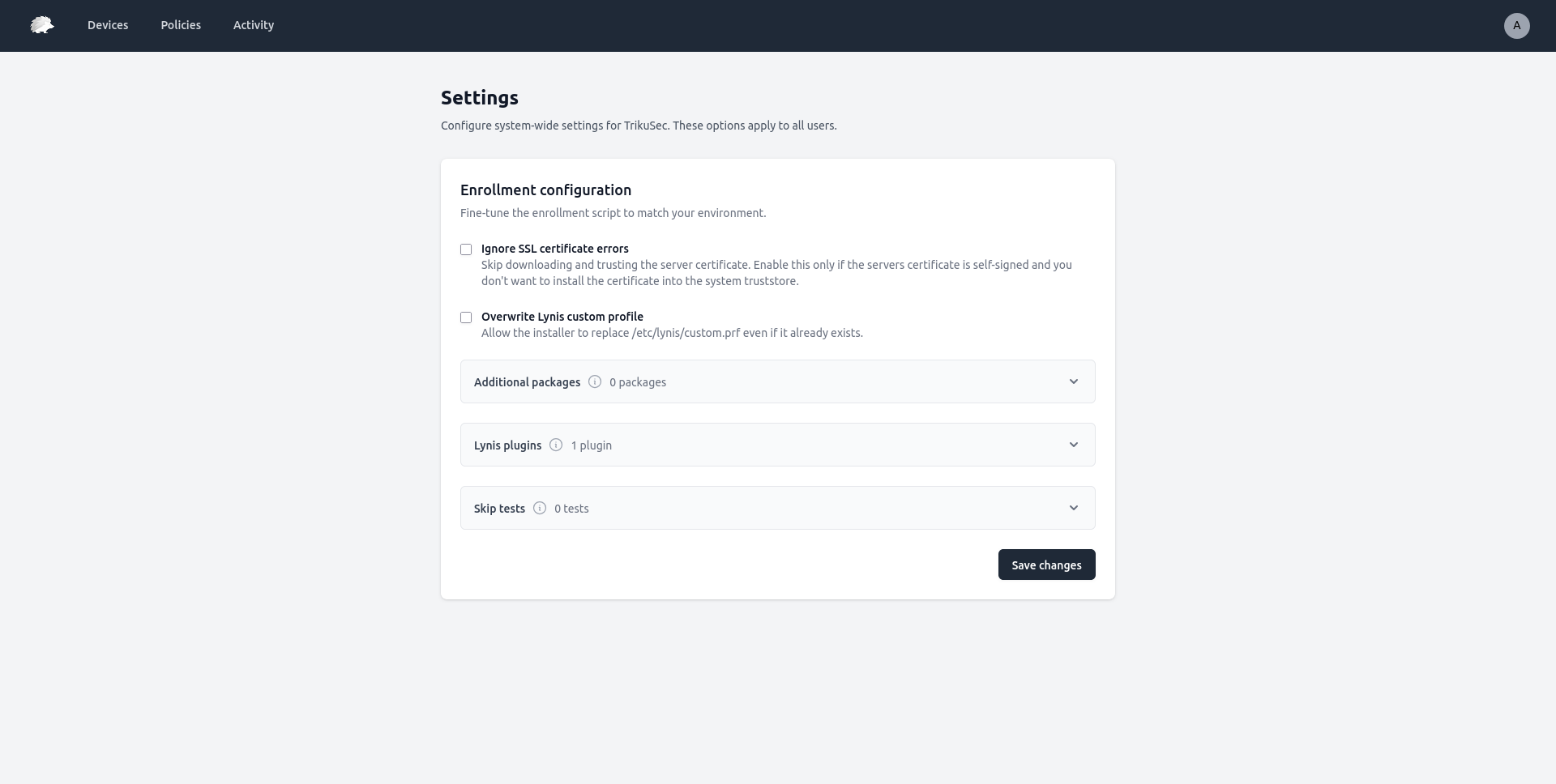
Task: Click the info icon beside Lynis plugins
Action: click(555, 445)
